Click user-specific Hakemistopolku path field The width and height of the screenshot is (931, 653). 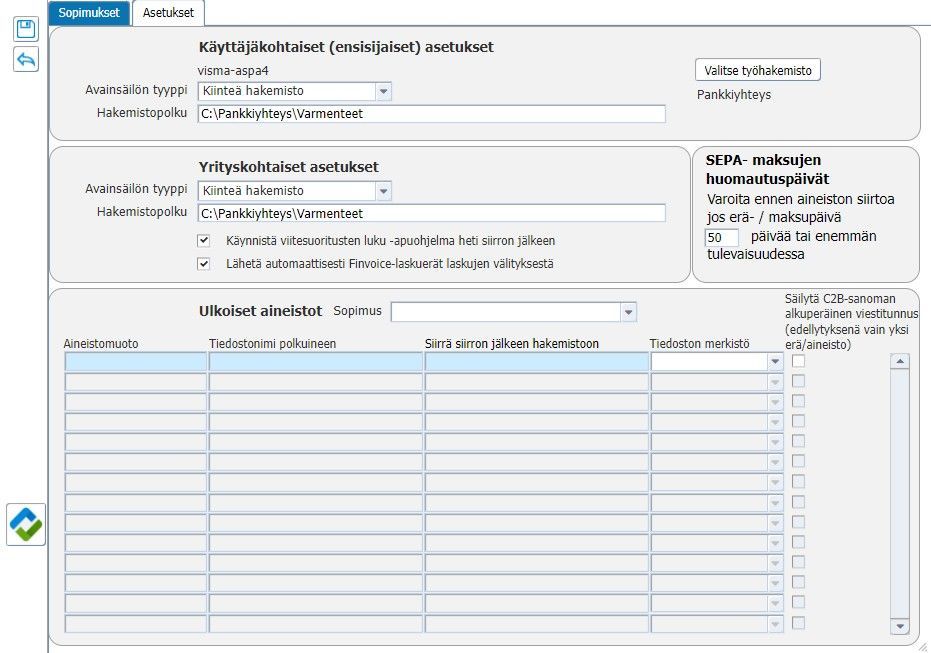tap(432, 114)
